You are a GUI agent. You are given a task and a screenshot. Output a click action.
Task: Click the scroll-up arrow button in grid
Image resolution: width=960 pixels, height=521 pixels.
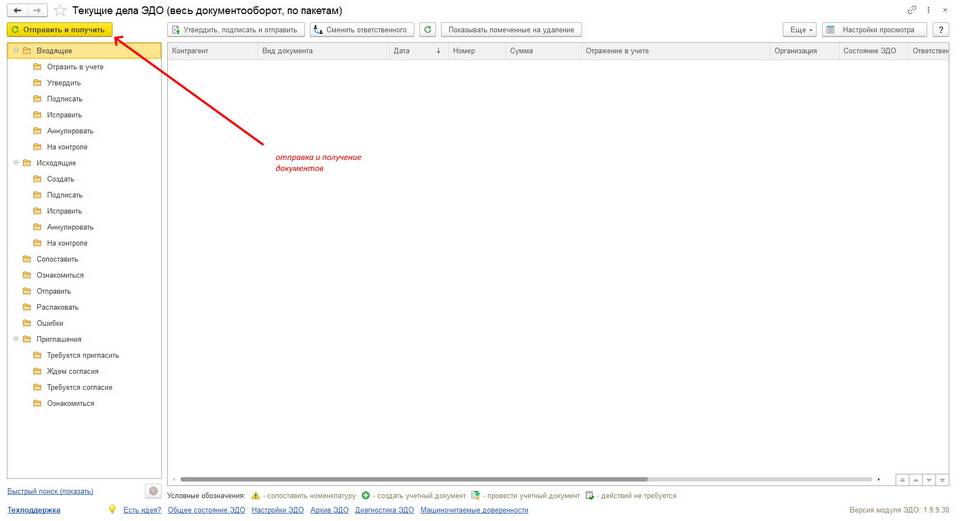click(915, 480)
